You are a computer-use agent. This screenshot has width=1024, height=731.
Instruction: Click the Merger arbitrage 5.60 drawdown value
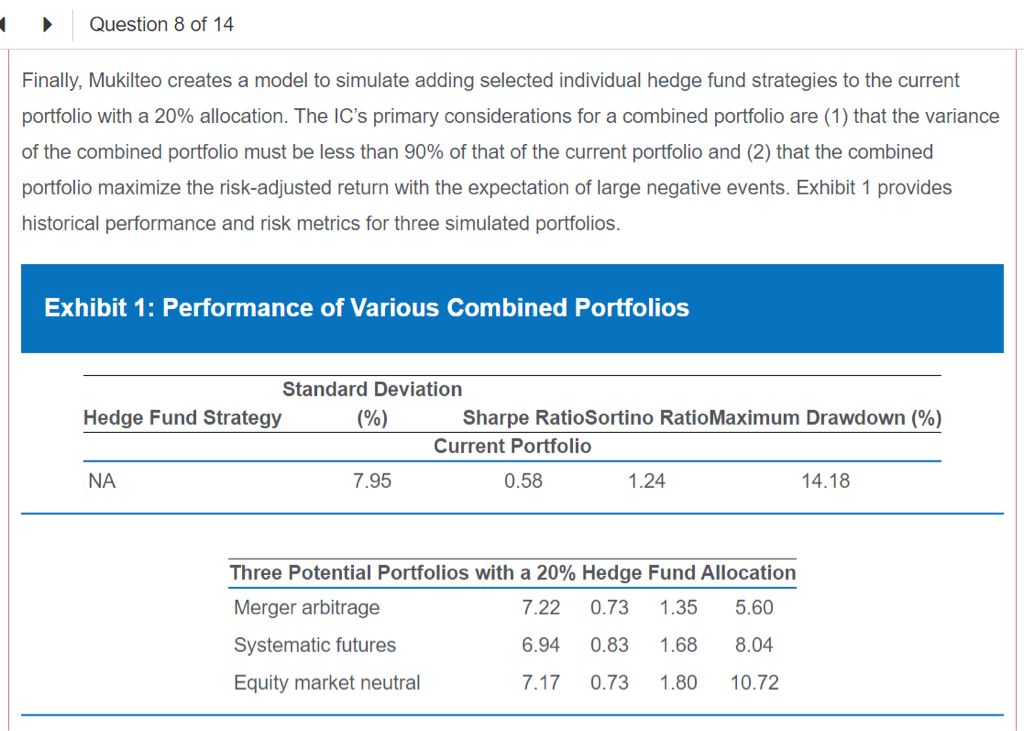click(754, 607)
